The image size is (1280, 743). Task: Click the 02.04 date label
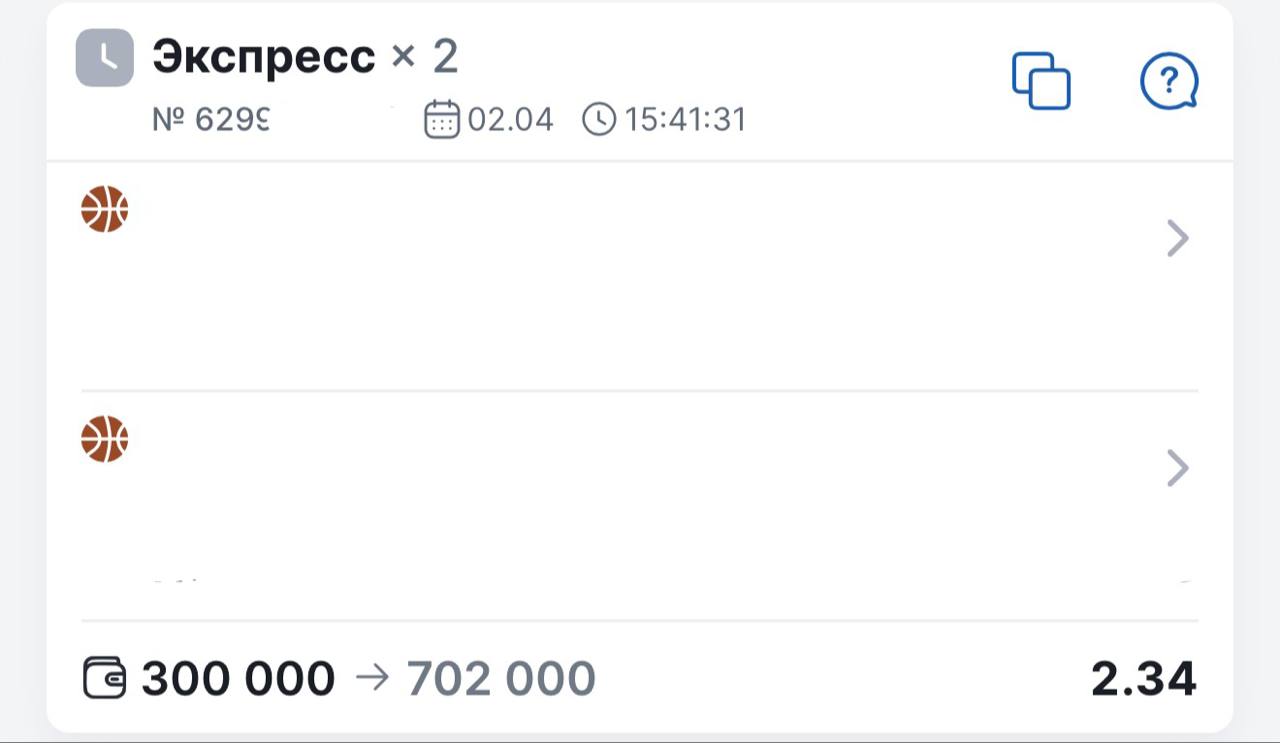pyautogui.click(x=510, y=120)
